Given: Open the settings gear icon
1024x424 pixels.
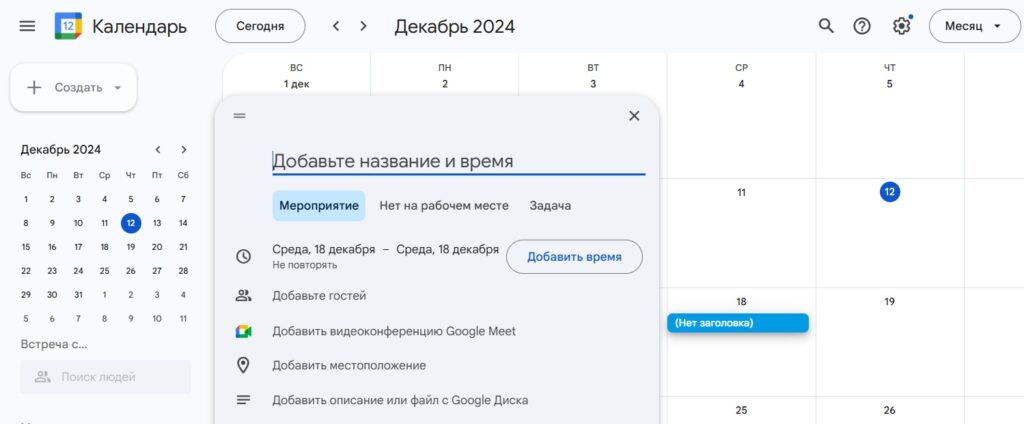Looking at the screenshot, I should click(x=901, y=26).
